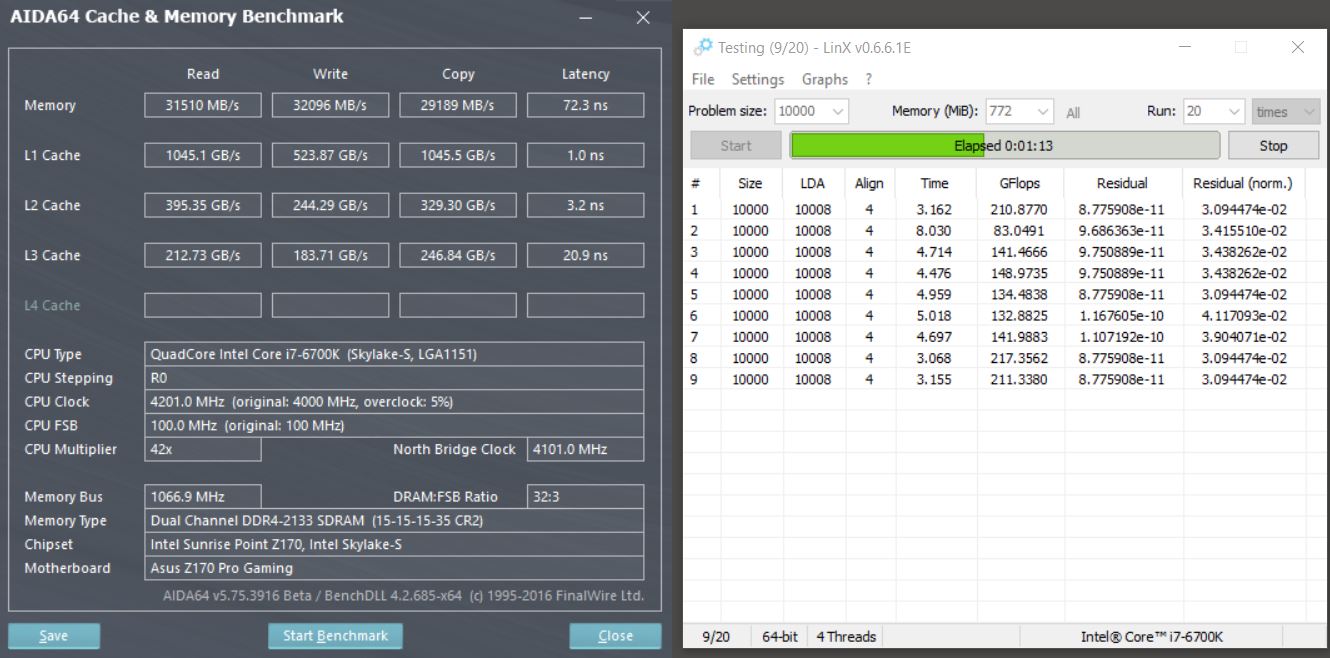Click the Memory Type DDR4-2133 field

point(394,521)
